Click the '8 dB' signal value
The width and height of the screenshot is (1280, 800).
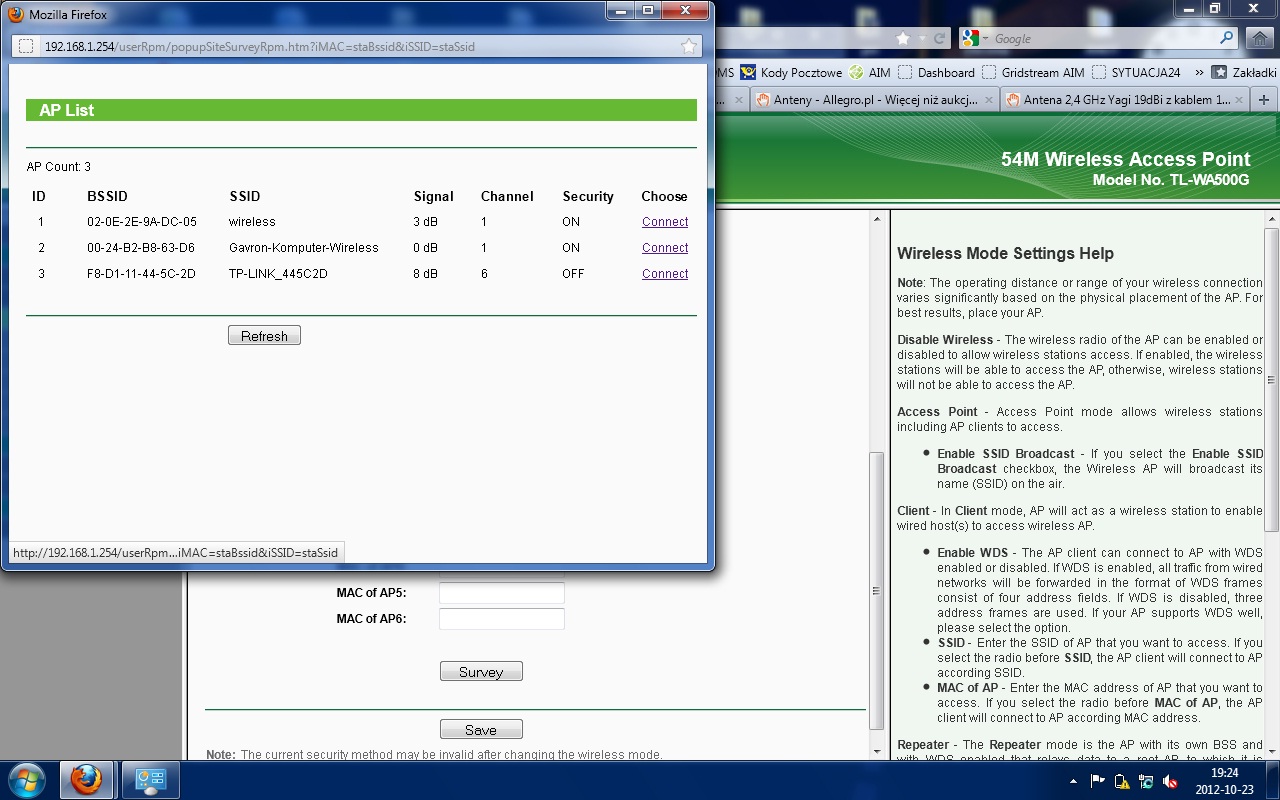[x=426, y=274]
